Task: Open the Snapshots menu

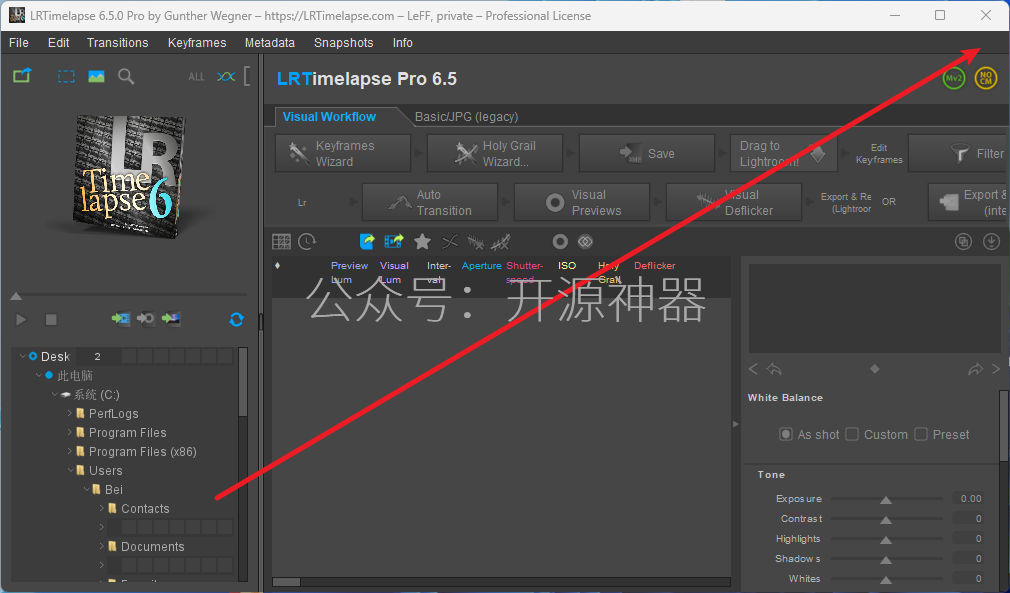Action: [x=343, y=42]
